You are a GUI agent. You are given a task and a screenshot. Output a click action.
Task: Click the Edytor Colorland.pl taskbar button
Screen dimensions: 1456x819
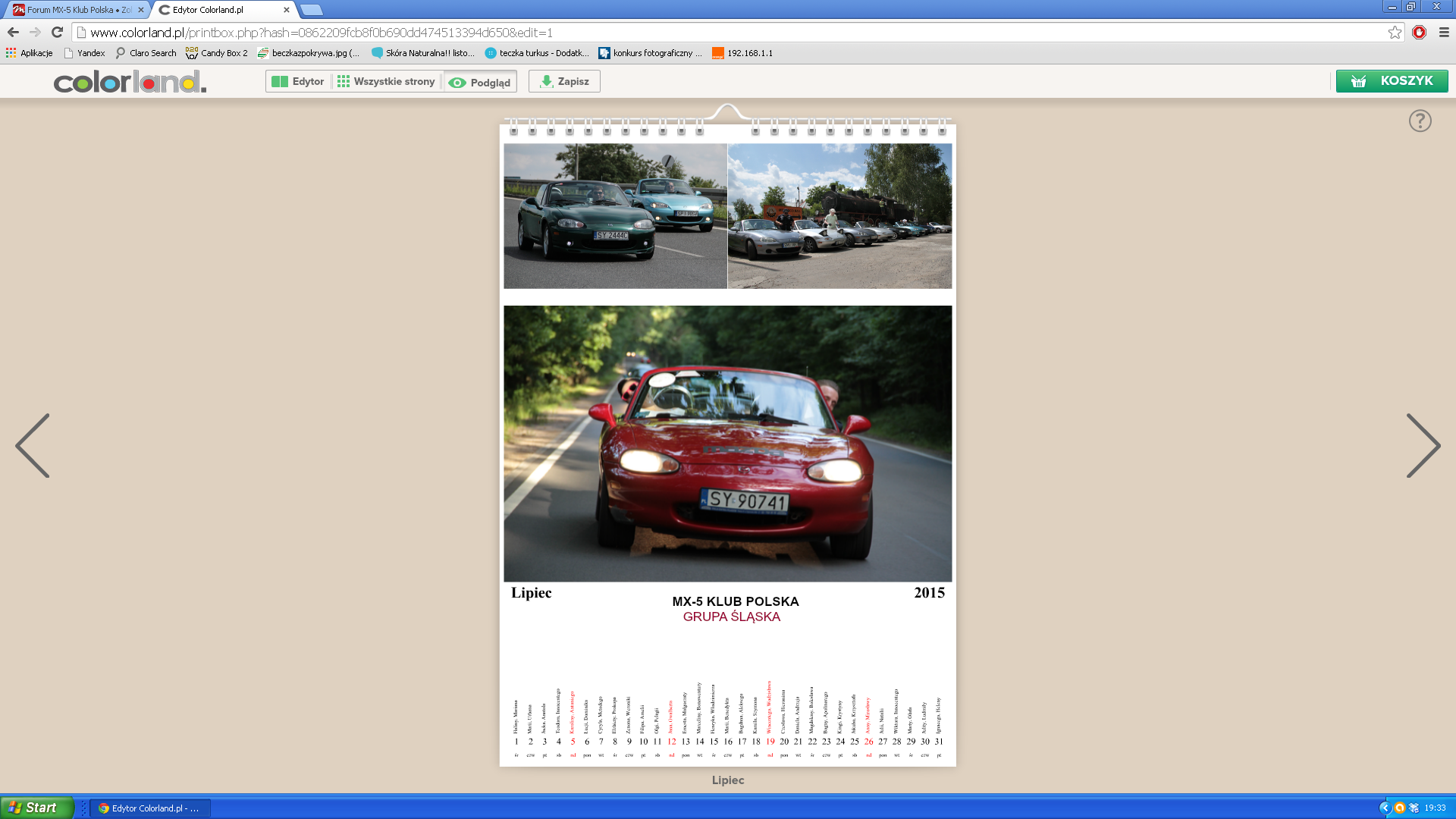click(150, 808)
